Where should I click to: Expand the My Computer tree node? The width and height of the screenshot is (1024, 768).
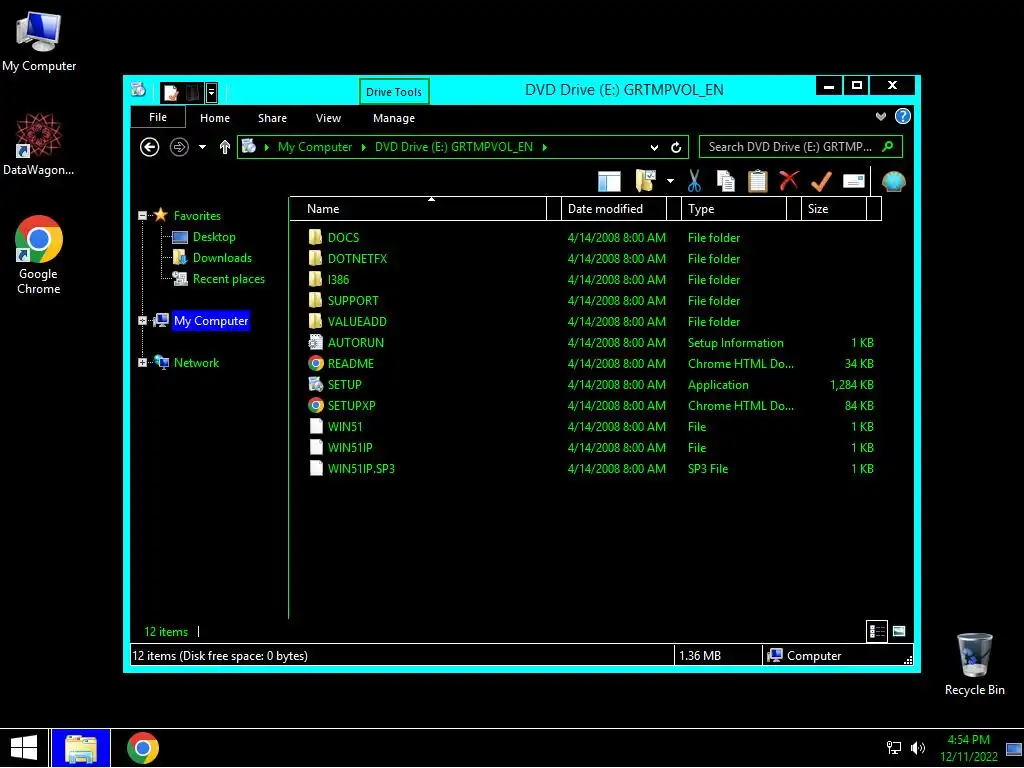point(142,321)
